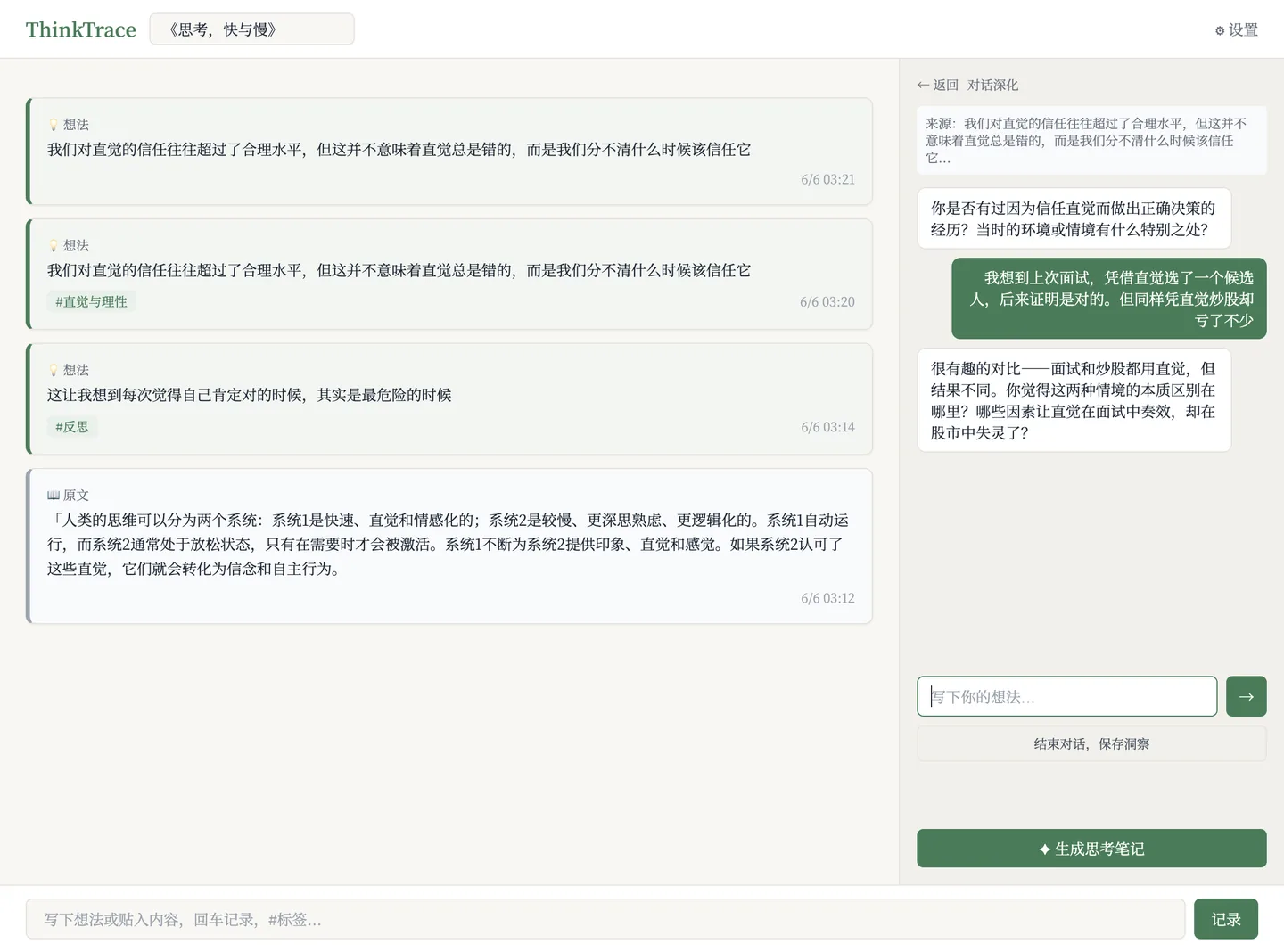Open the tagged idea card's text dated 03:20

click(x=399, y=270)
